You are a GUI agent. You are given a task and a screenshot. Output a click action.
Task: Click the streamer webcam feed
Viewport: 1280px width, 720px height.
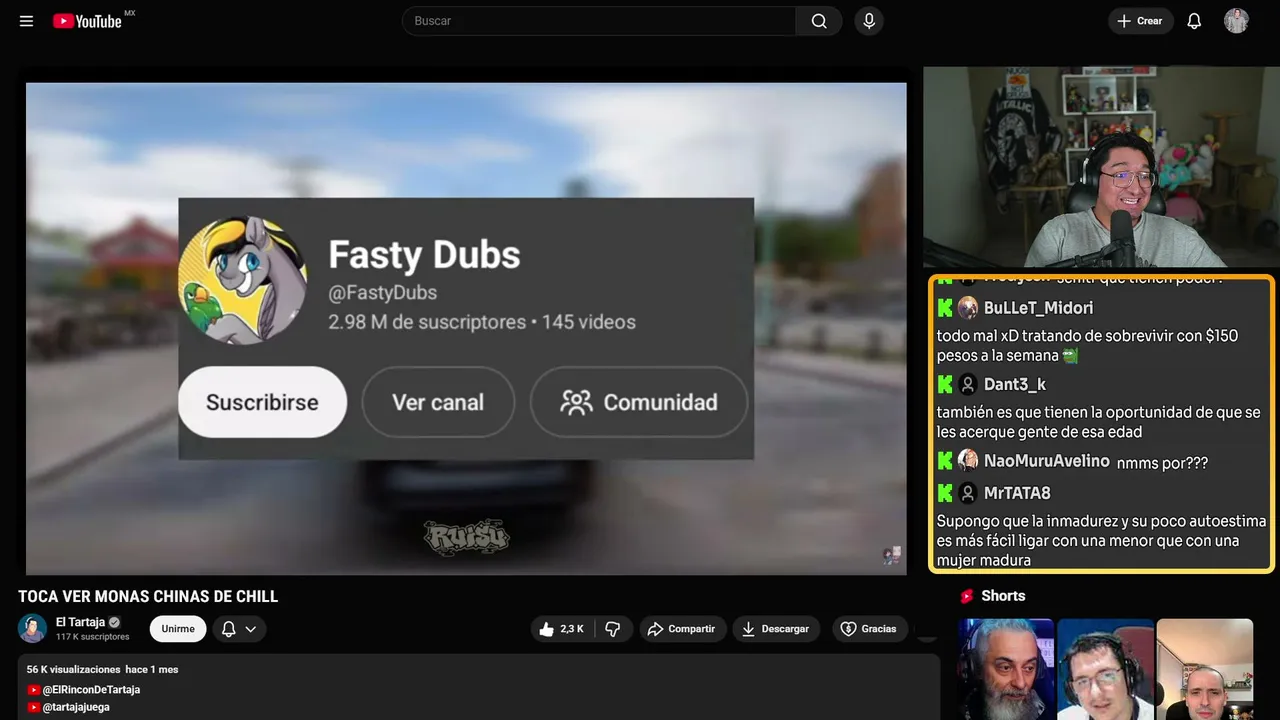click(x=1101, y=167)
